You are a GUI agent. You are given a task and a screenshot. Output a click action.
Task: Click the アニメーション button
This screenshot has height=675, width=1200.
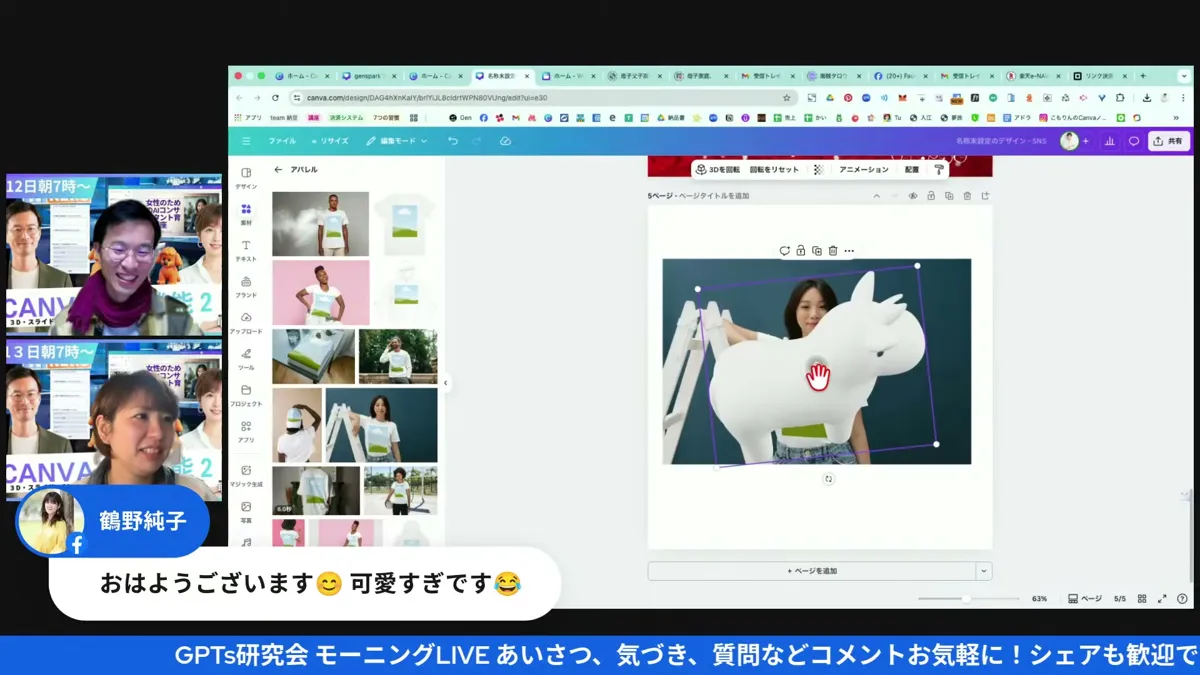[863, 170]
